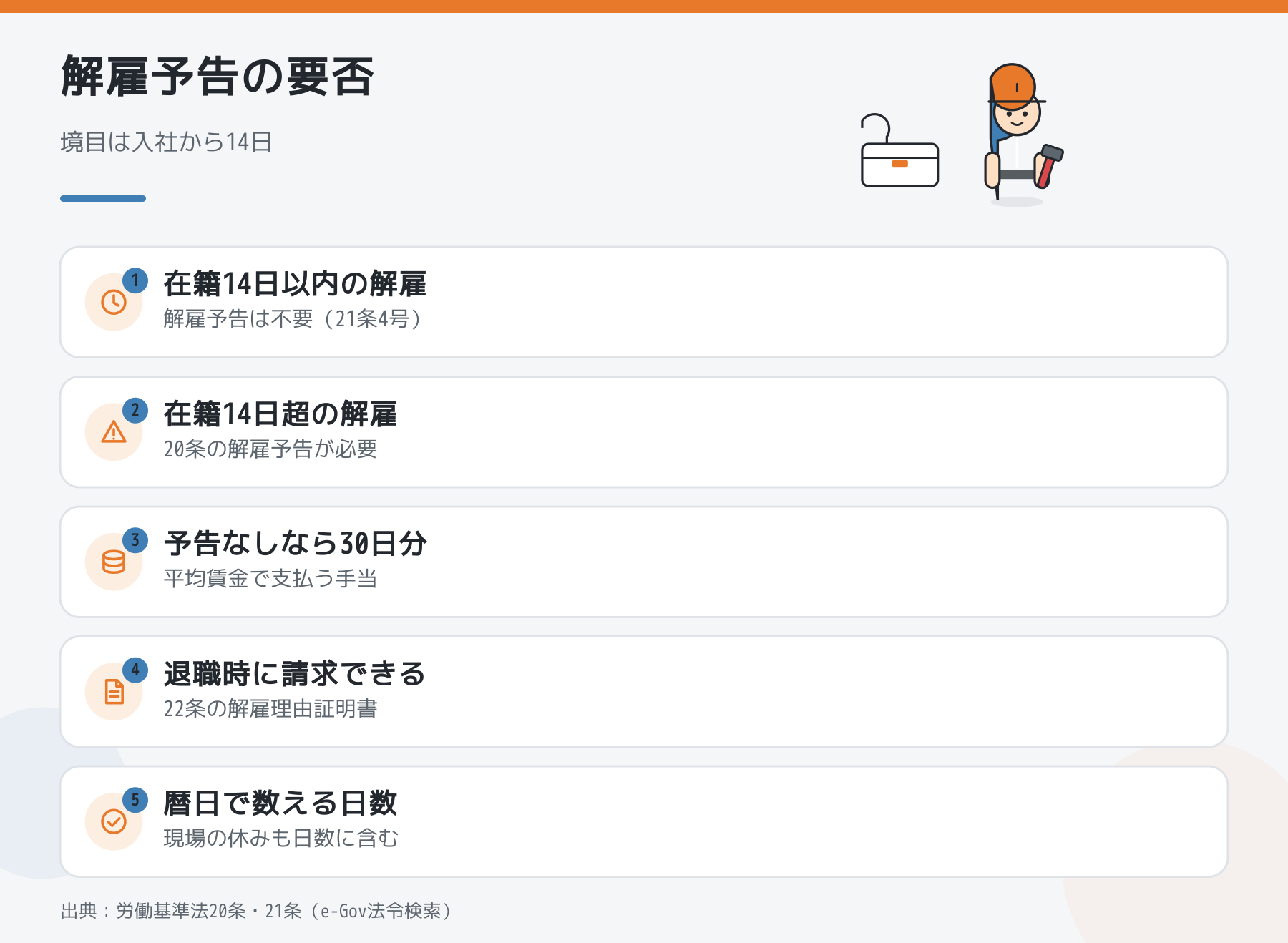The height and width of the screenshot is (943, 1288).
Task: Click the text 20条の解雇予告が必要
Action: click(x=270, y=449)
